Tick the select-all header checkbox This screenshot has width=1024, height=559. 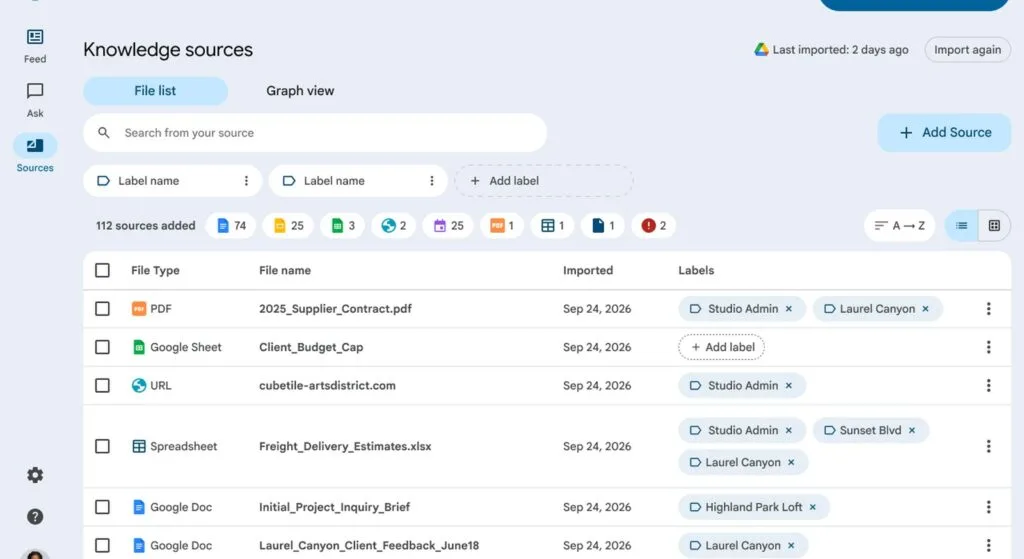[103, 270]
